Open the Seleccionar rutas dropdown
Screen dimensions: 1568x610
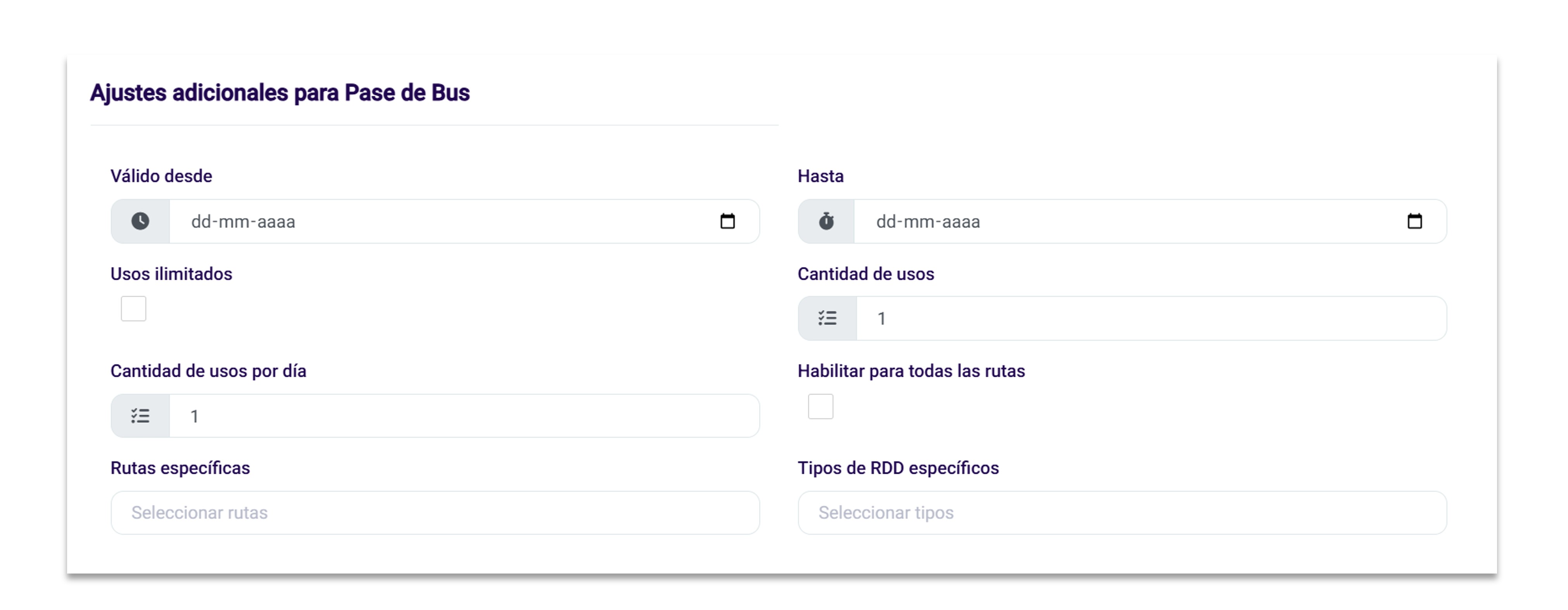(x=435, y=513)
